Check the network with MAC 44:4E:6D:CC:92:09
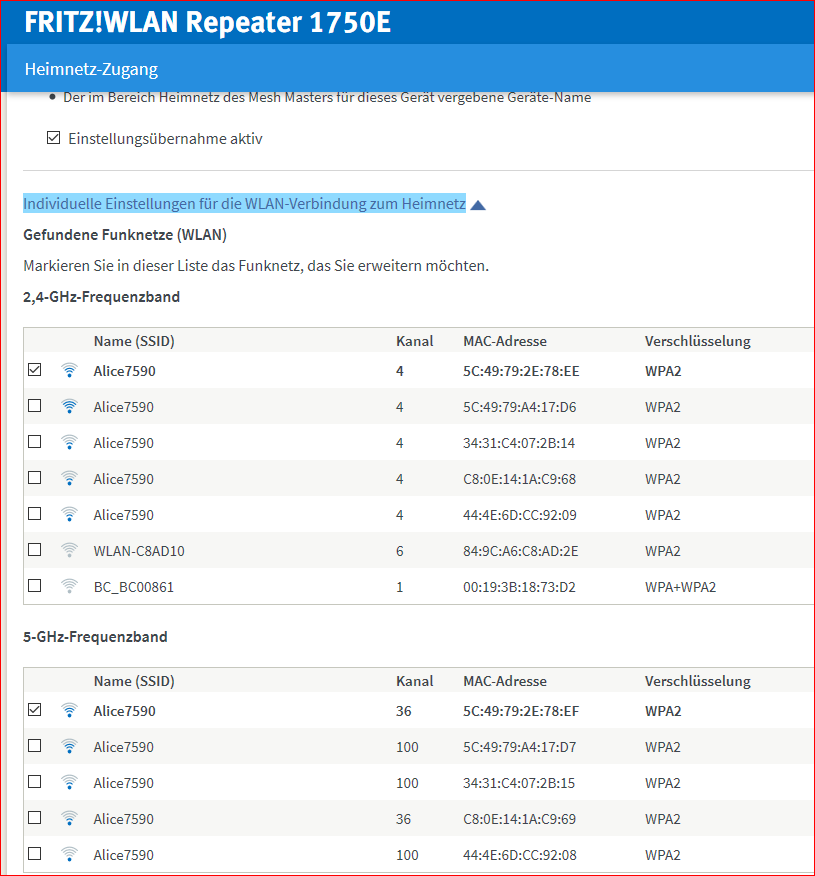Image resolution: width=815 pixels, height=876 pixels. pos(35,513)
